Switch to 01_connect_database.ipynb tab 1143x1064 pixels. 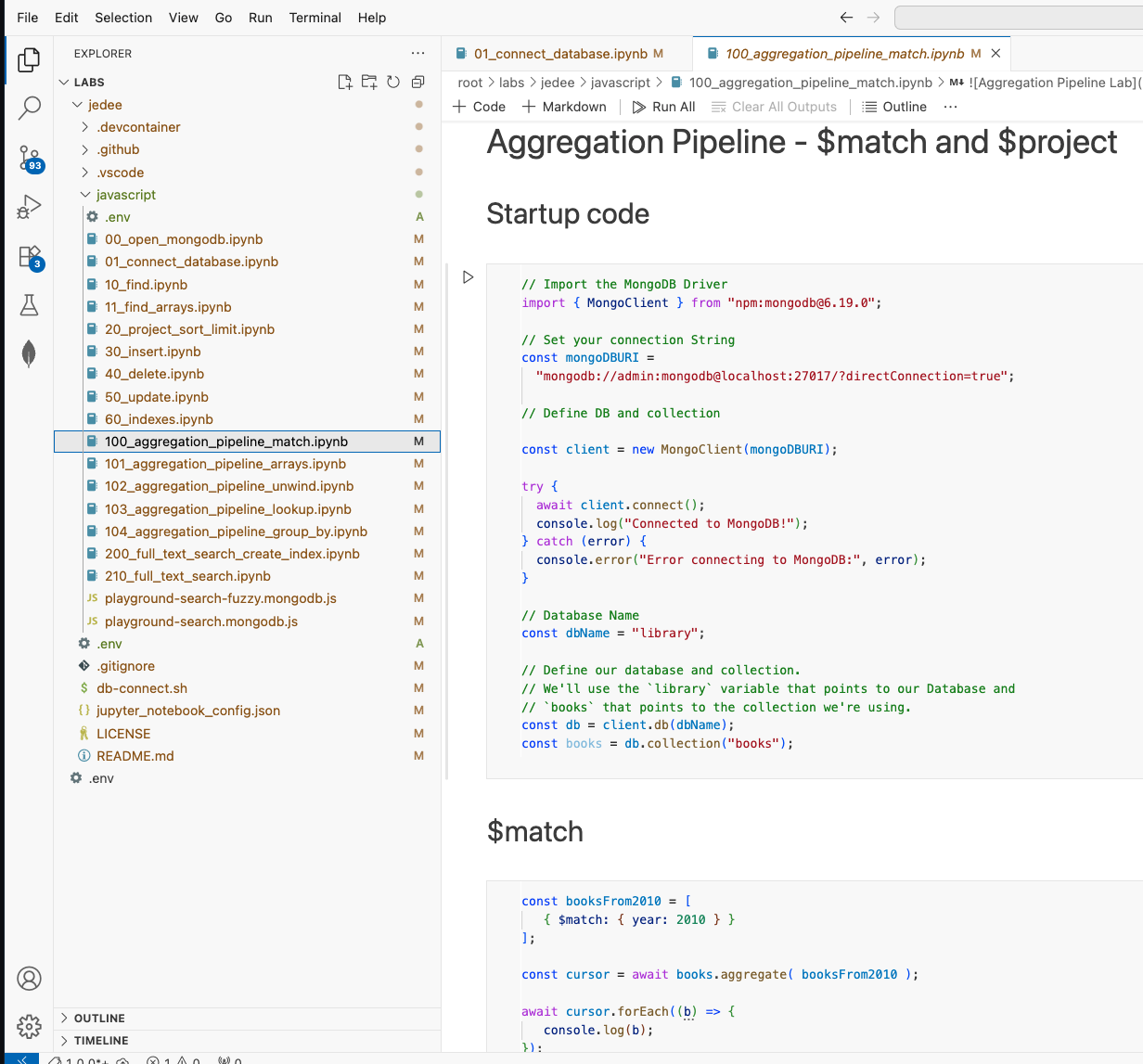[559, 54]
